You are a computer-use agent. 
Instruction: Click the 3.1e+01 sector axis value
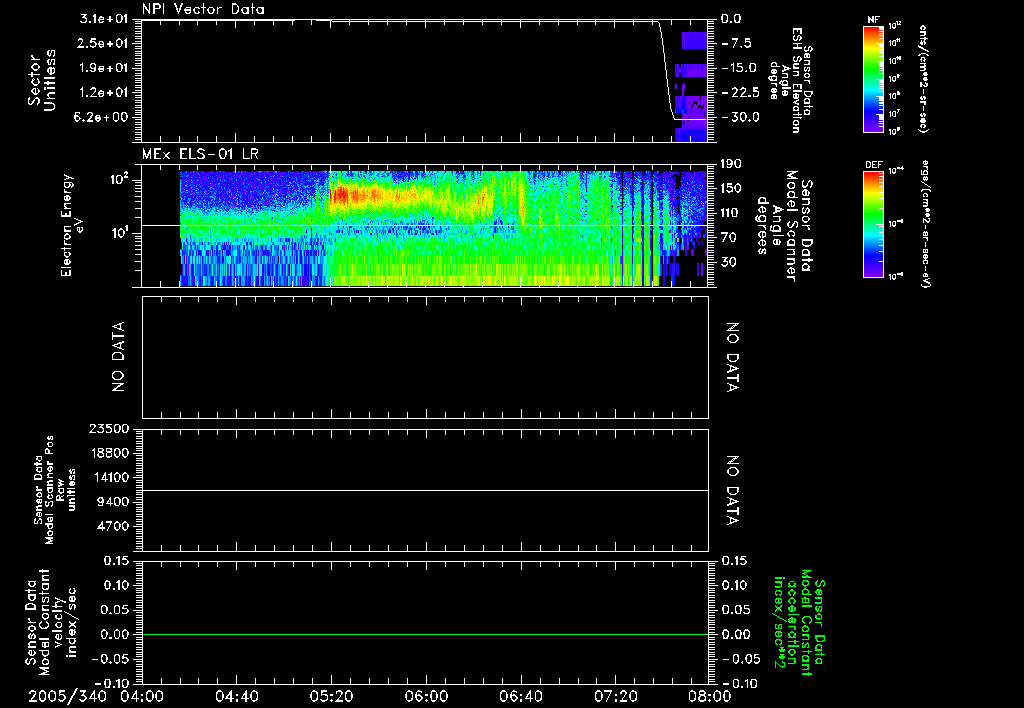103,19
